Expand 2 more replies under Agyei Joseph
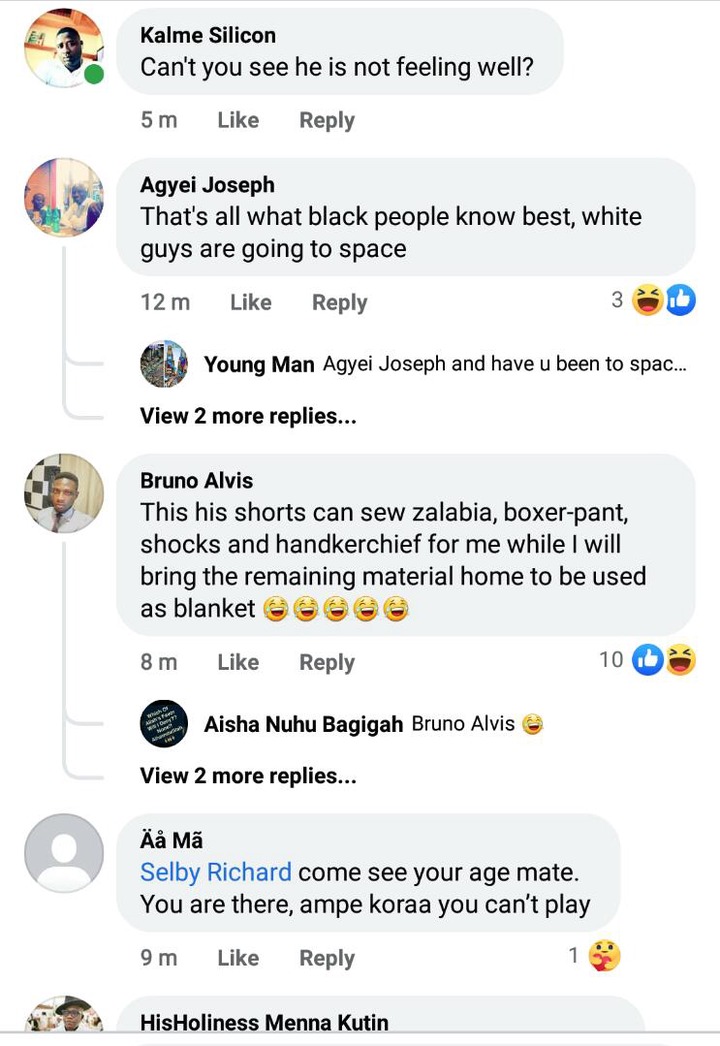This screenshot has height=1046, width=720. coord(248,416)
